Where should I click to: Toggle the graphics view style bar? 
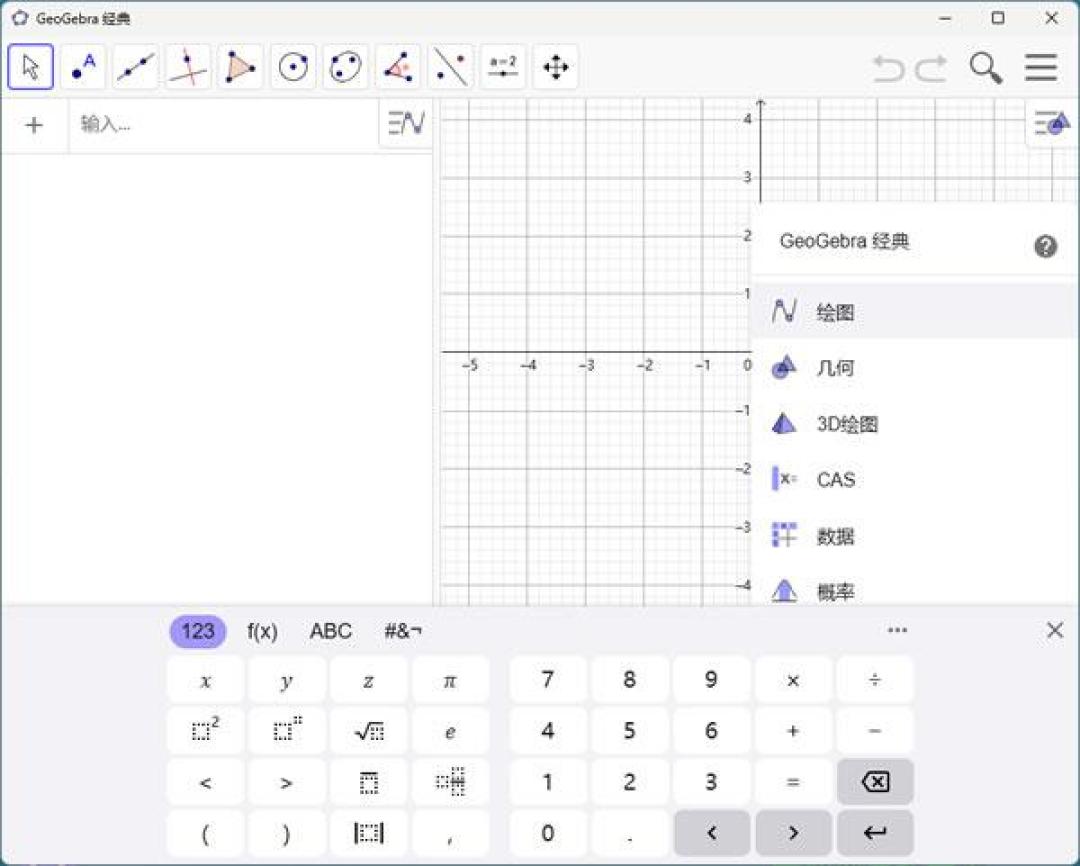coord(1052,123)
